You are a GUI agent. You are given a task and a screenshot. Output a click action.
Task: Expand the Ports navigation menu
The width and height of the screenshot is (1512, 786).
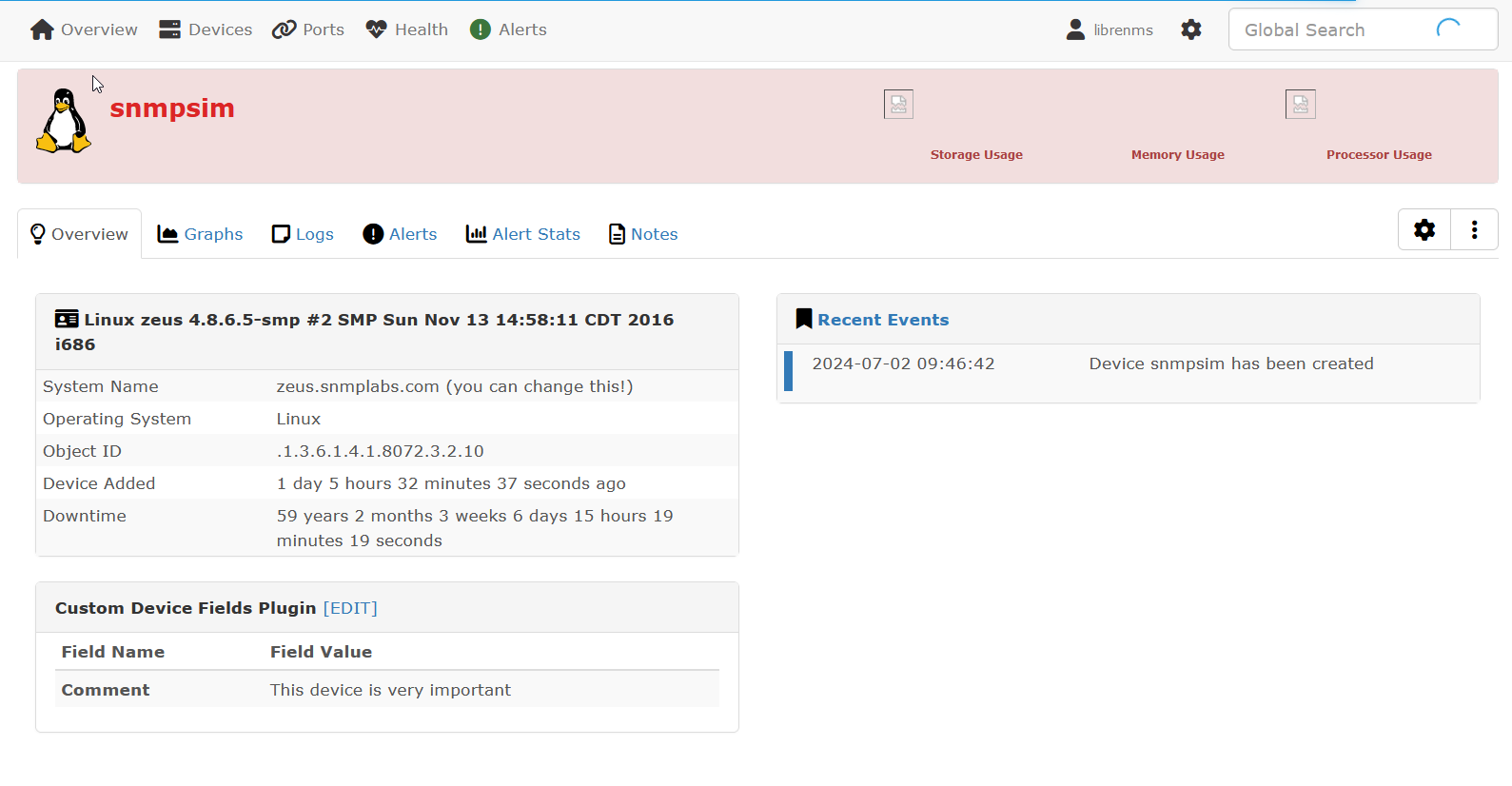pyautogui.click(x=308, y=29)
